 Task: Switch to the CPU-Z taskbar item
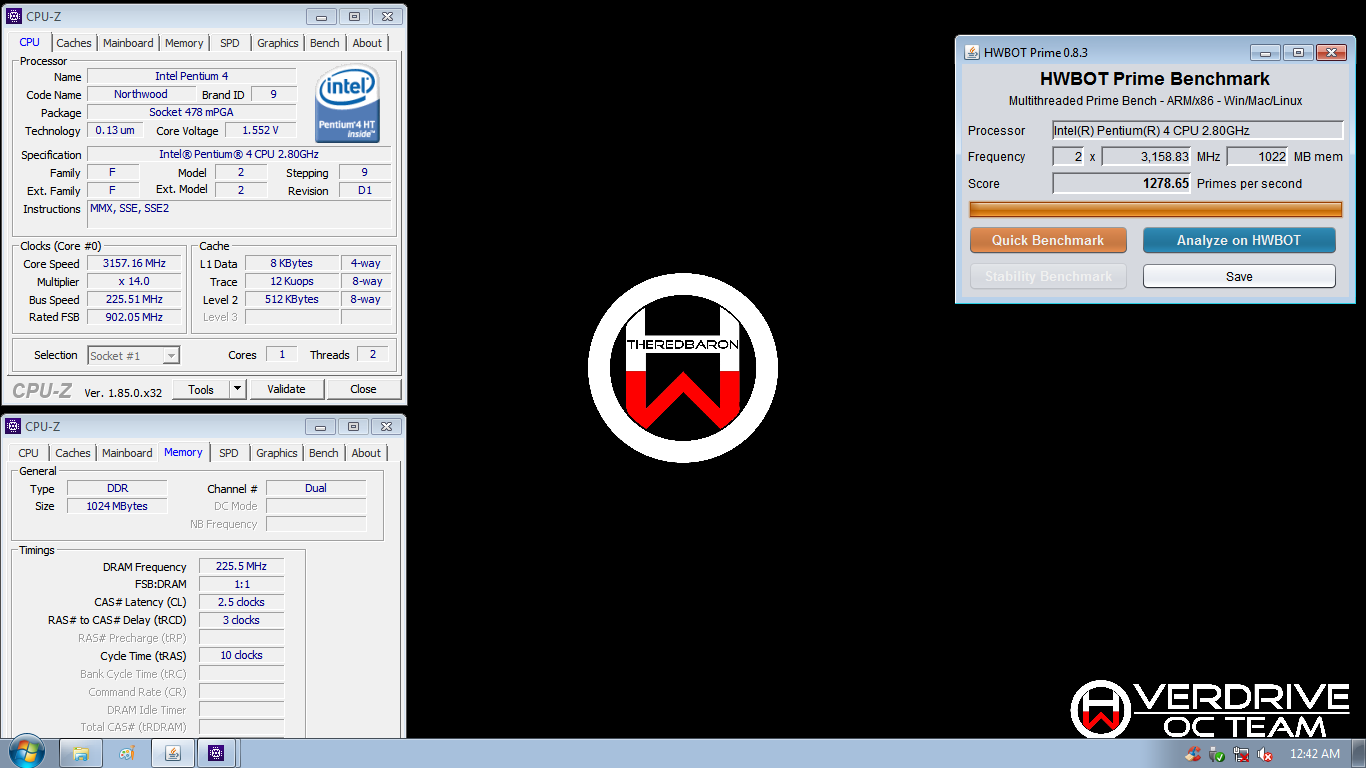pos(217,753)
